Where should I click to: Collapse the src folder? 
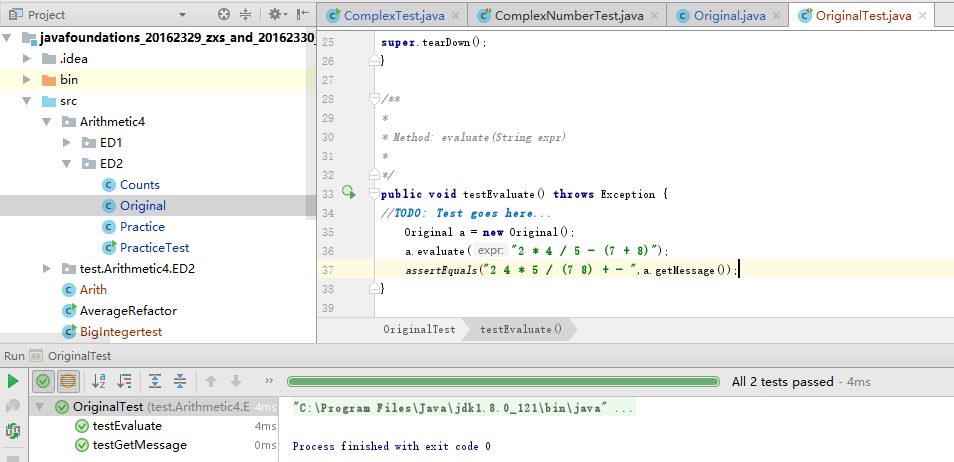pyautogui.click(x=27, y=101)
